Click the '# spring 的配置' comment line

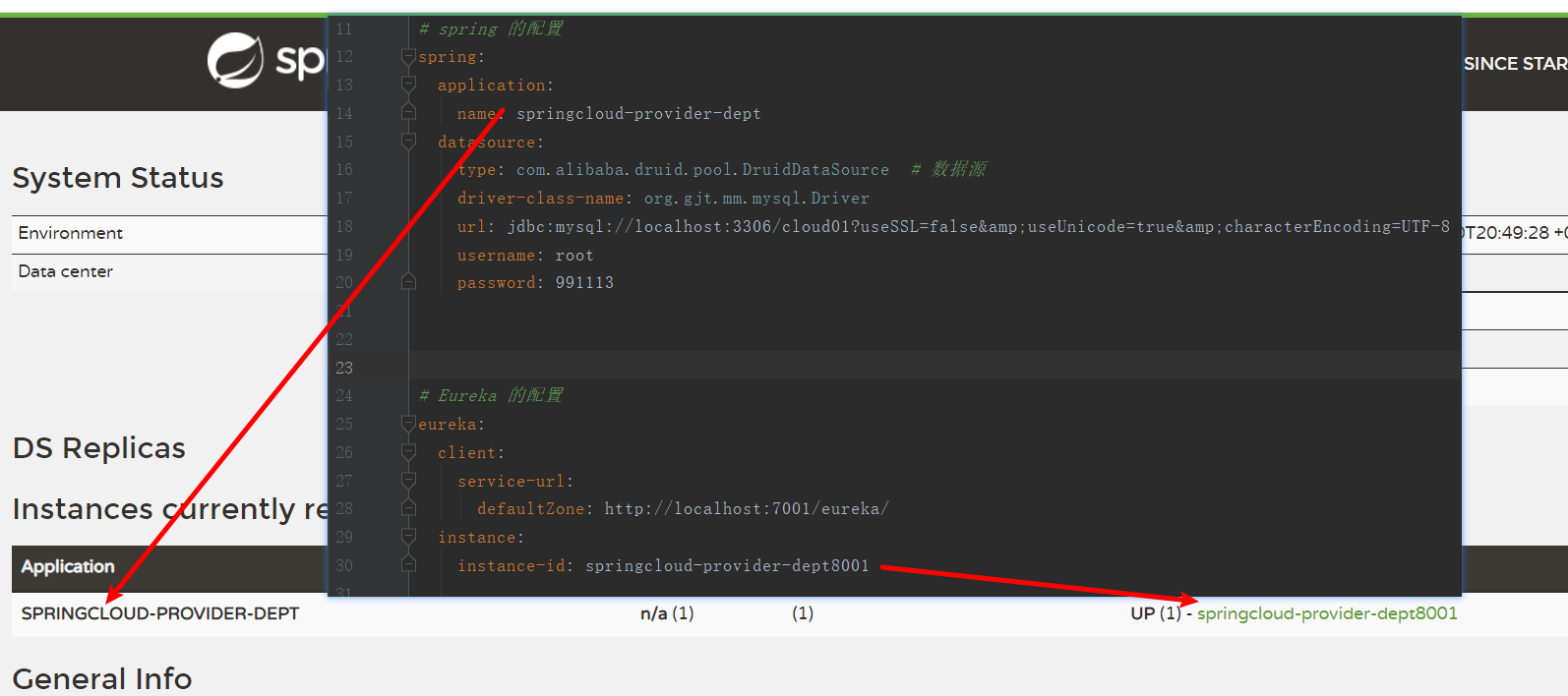[491, 29]
